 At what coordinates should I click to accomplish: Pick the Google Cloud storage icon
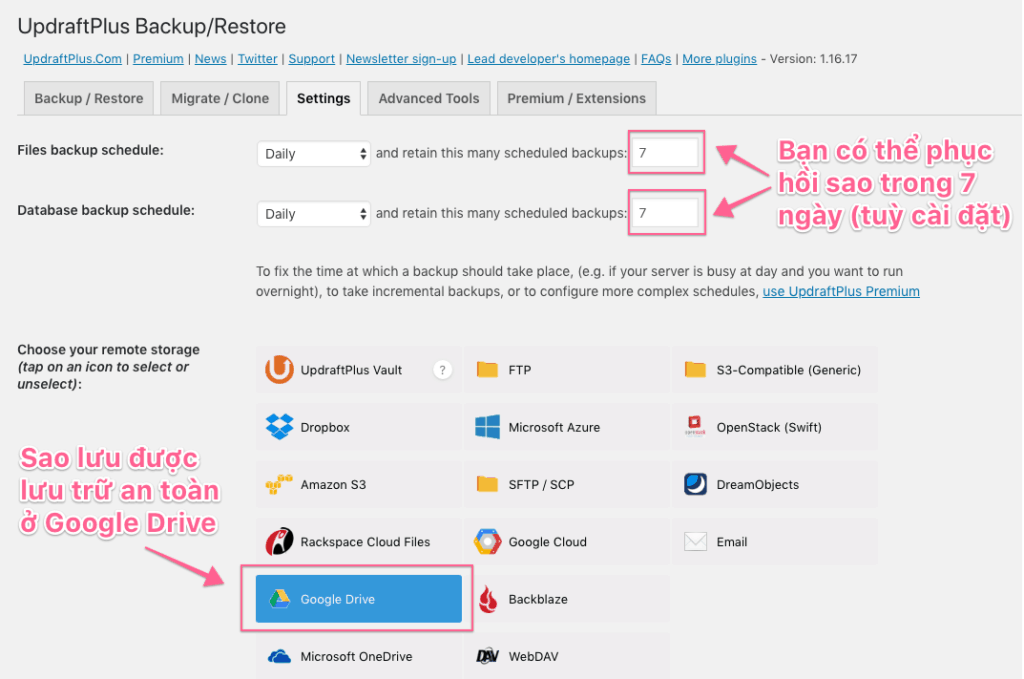click(487, 542)
